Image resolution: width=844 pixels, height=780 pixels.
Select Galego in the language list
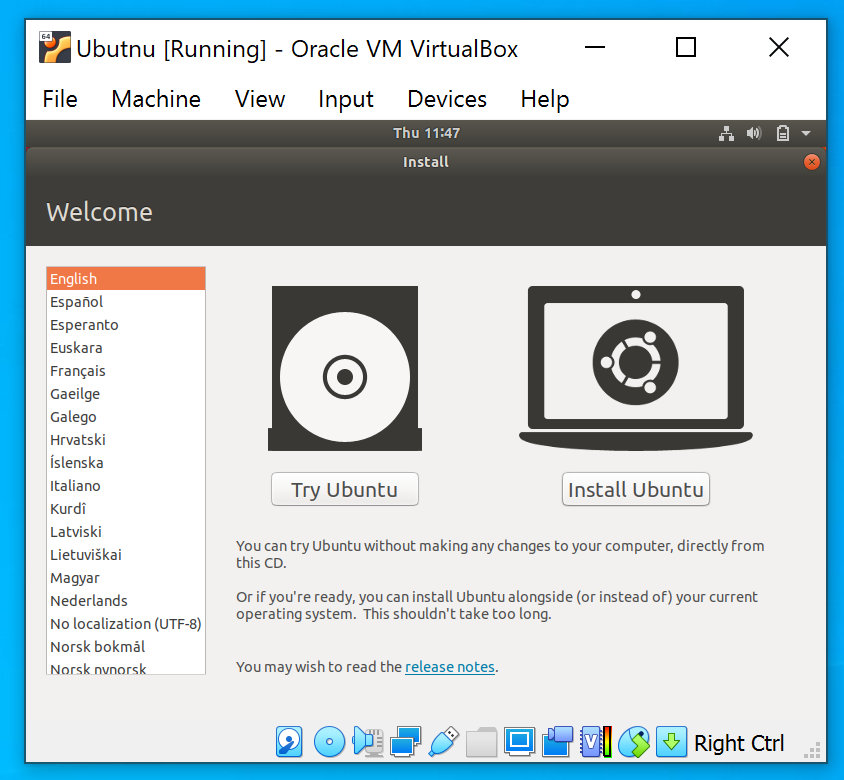126,417
